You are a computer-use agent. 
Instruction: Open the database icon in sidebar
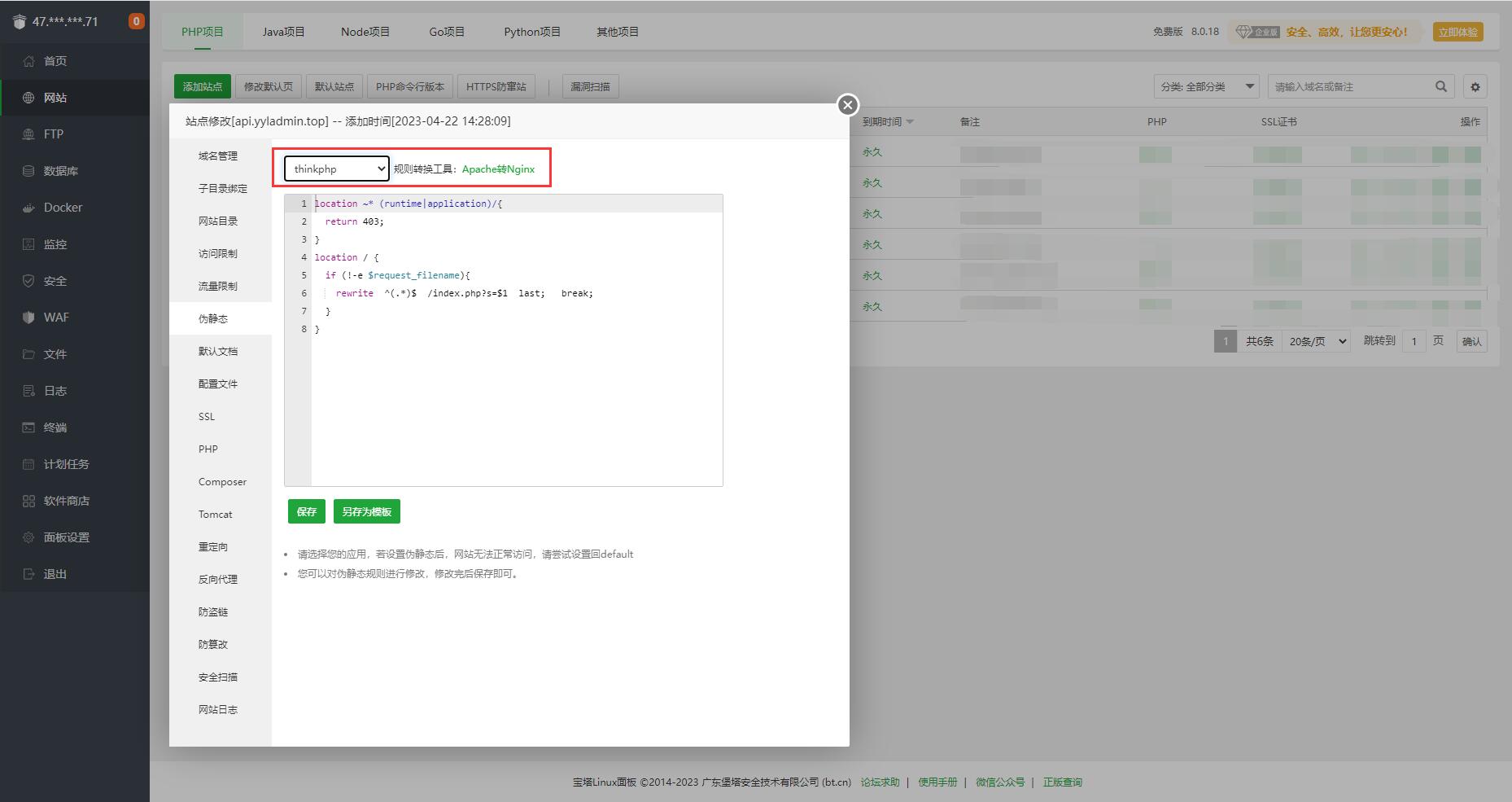tap(29, 171)
